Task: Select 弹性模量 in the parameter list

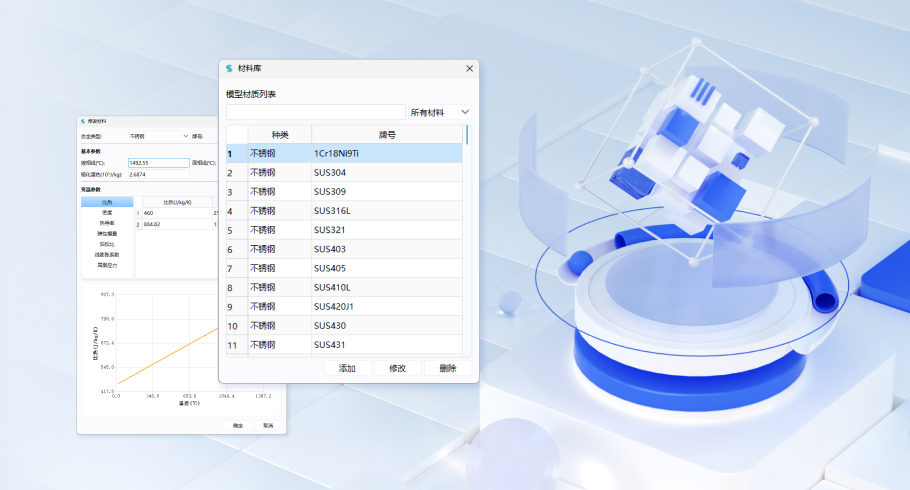Action: click(106, 233)
